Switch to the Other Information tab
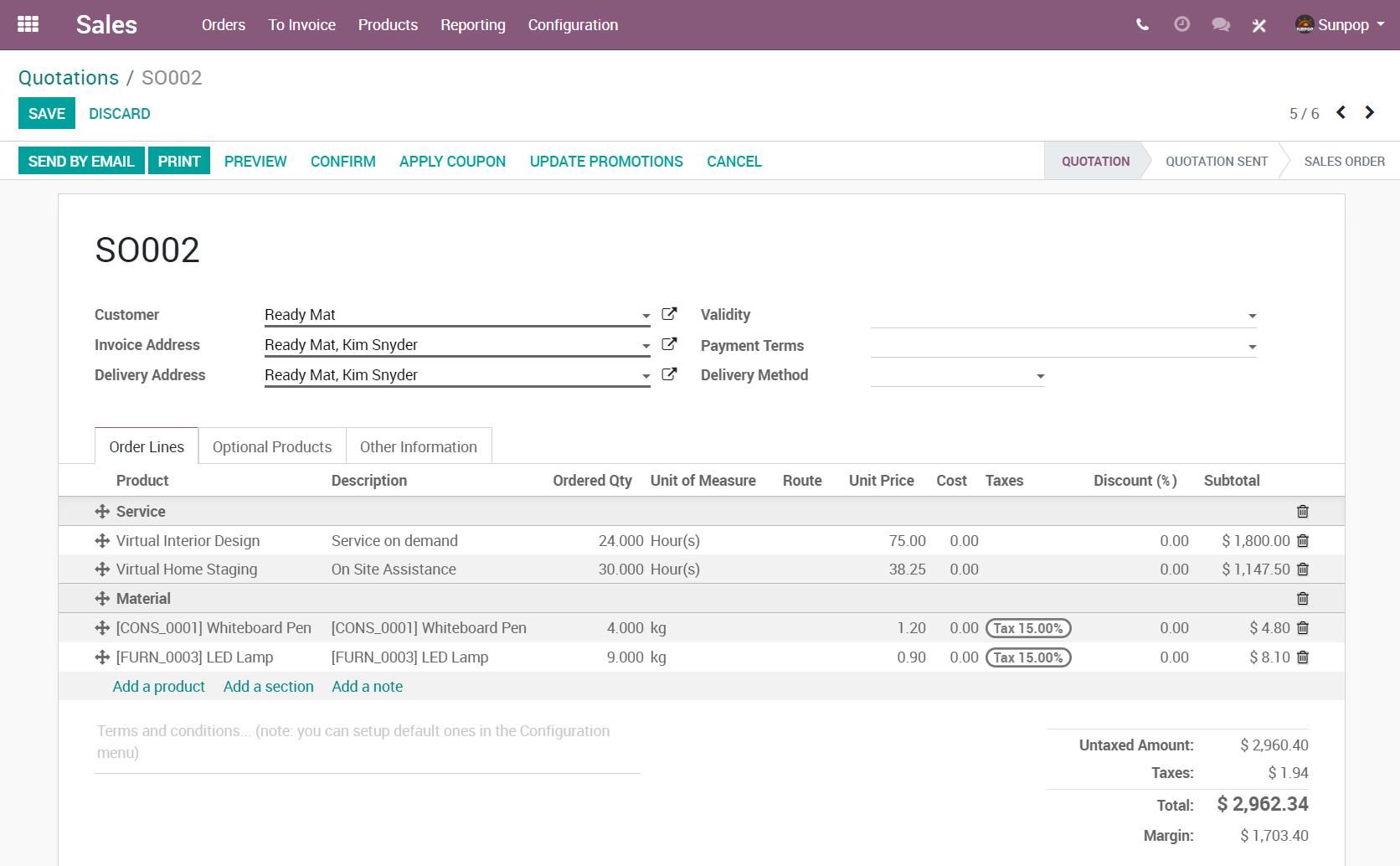 [419, 446]
